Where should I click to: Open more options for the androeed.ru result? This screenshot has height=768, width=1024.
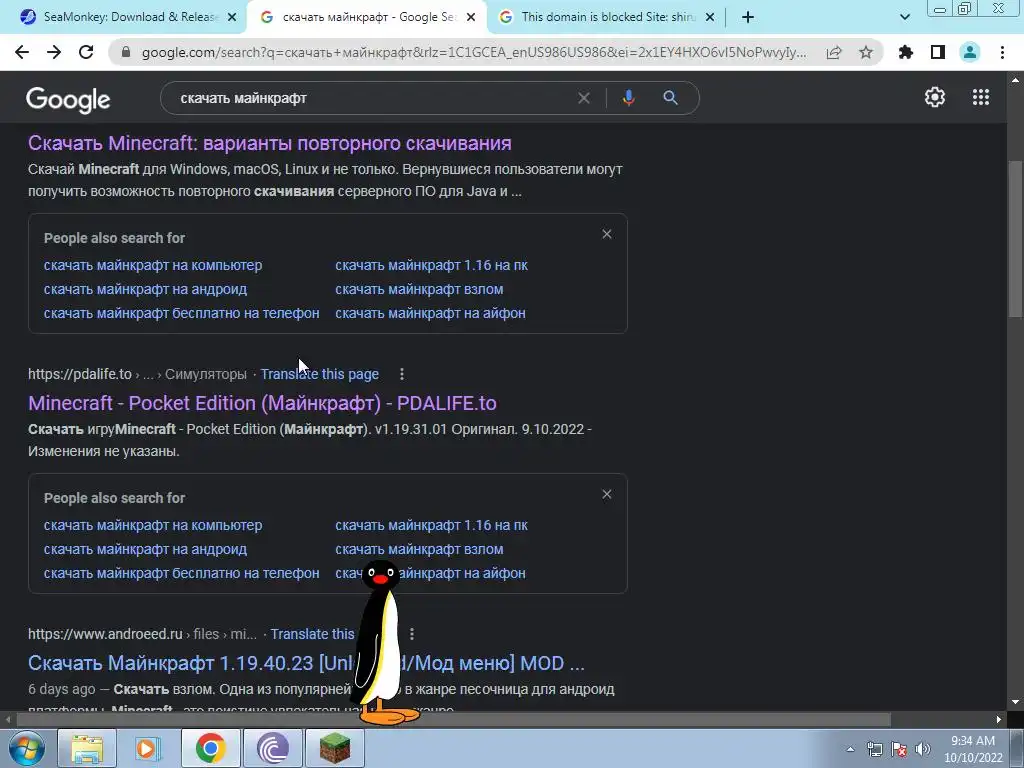pyautogui.click(x=412, y=634)
